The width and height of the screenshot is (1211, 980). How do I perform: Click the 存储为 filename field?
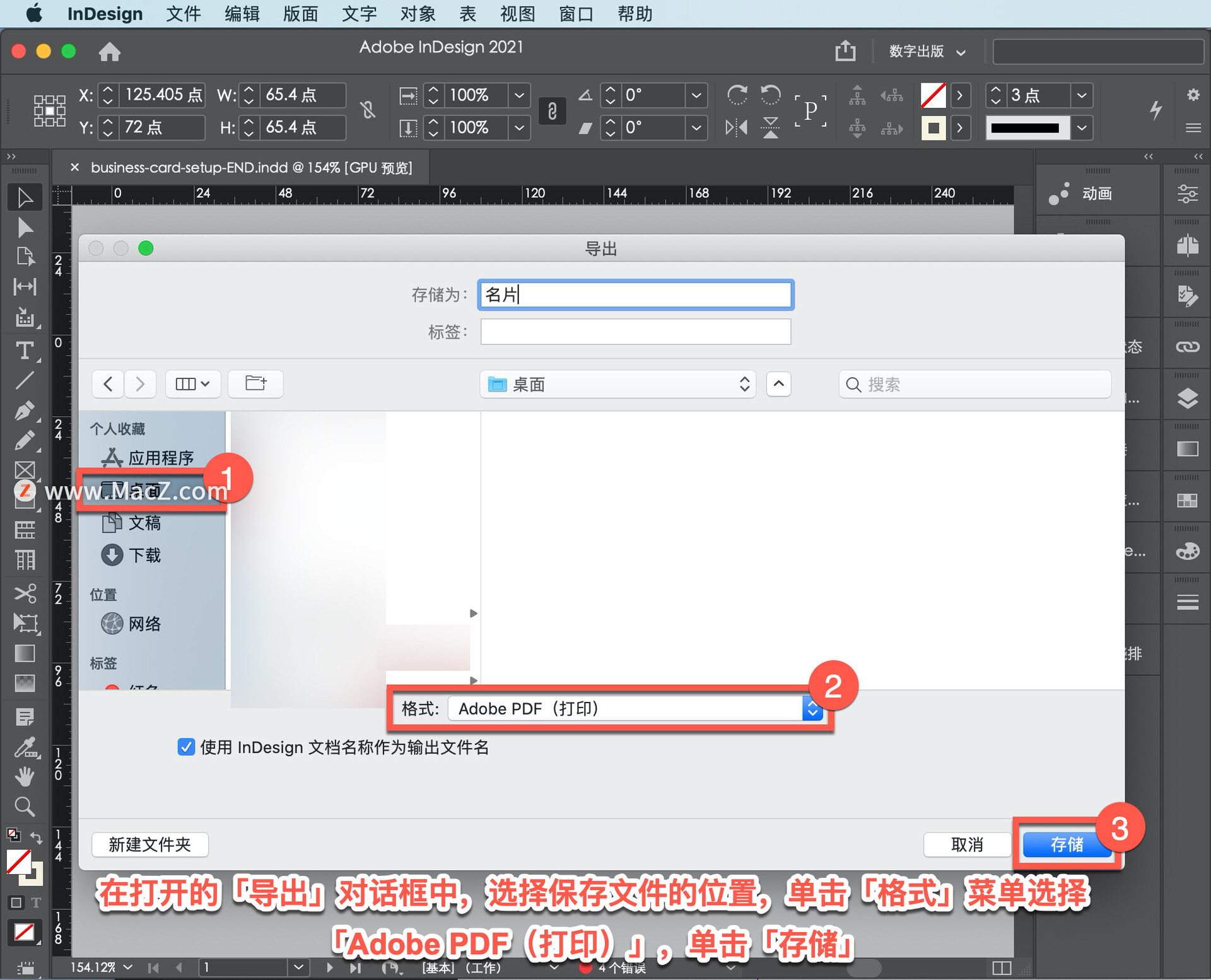pos(635,295)
